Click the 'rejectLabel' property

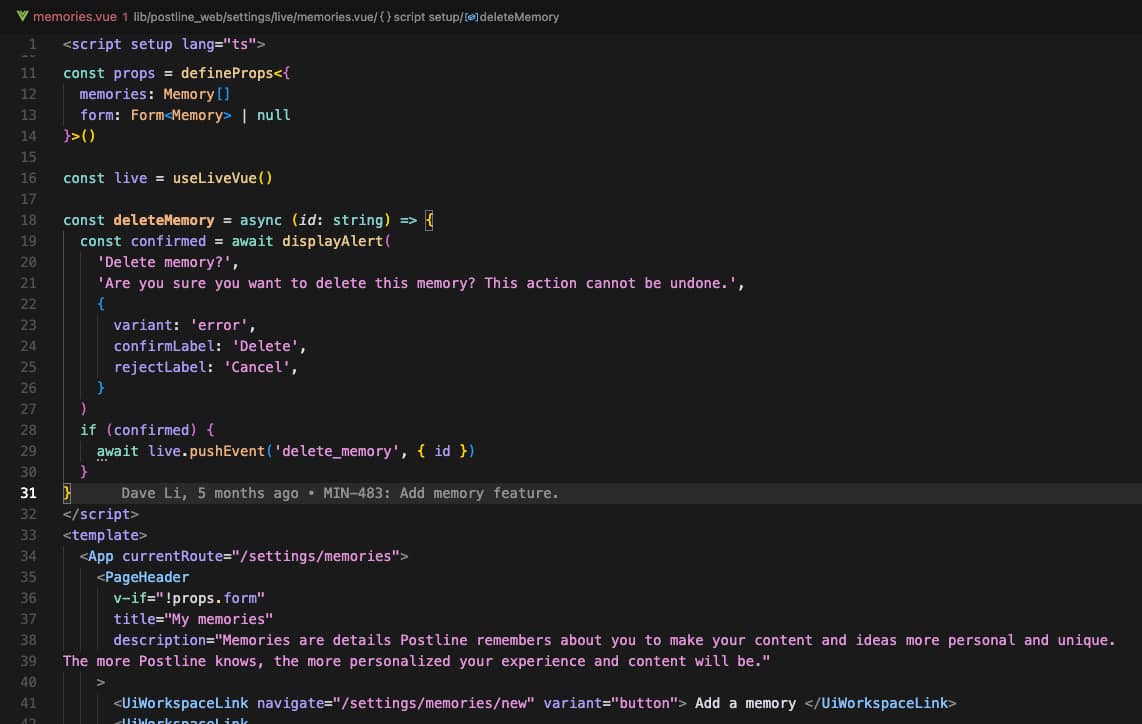pos(160,367)
